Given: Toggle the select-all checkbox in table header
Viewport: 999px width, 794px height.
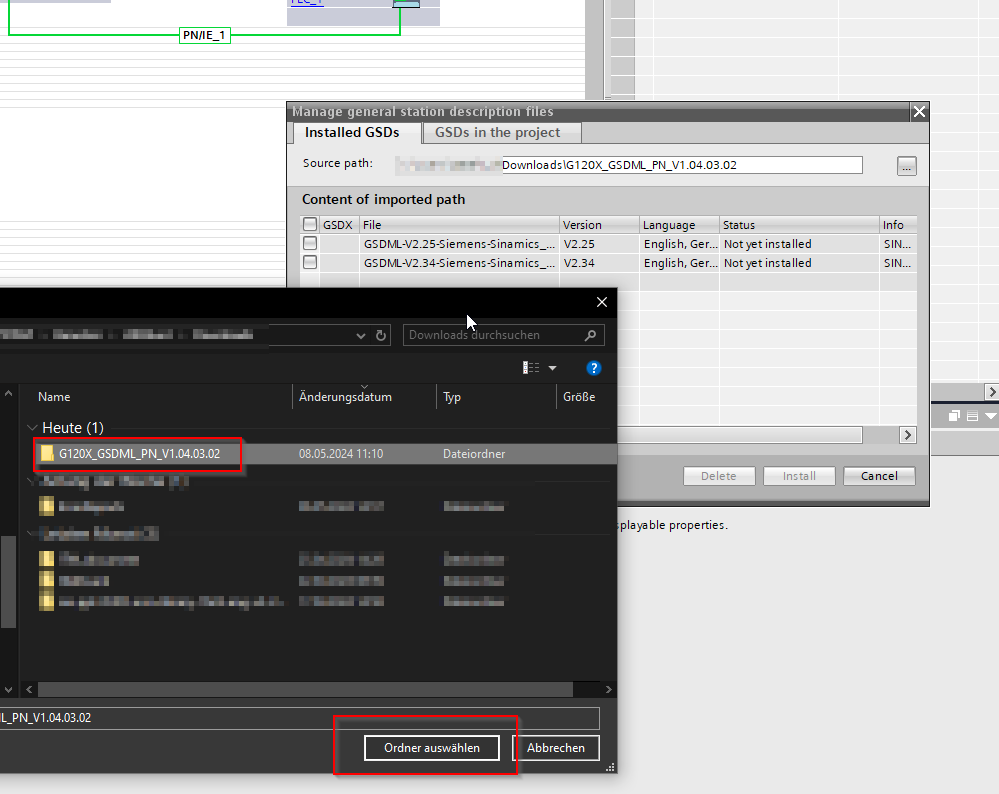Looking at the screenshot, I should pos(310,225).
